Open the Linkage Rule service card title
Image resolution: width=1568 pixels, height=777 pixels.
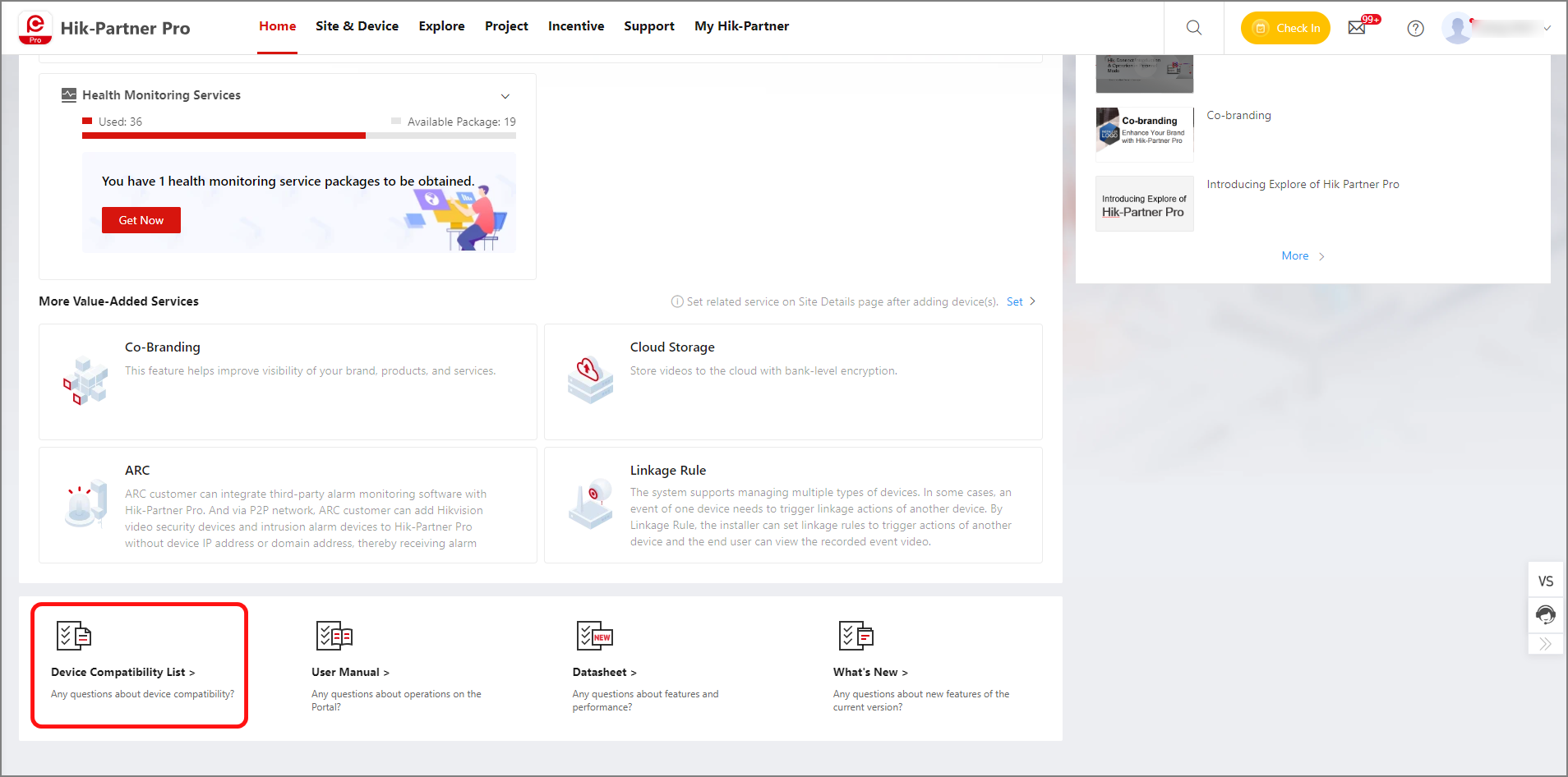click(668, 471)
